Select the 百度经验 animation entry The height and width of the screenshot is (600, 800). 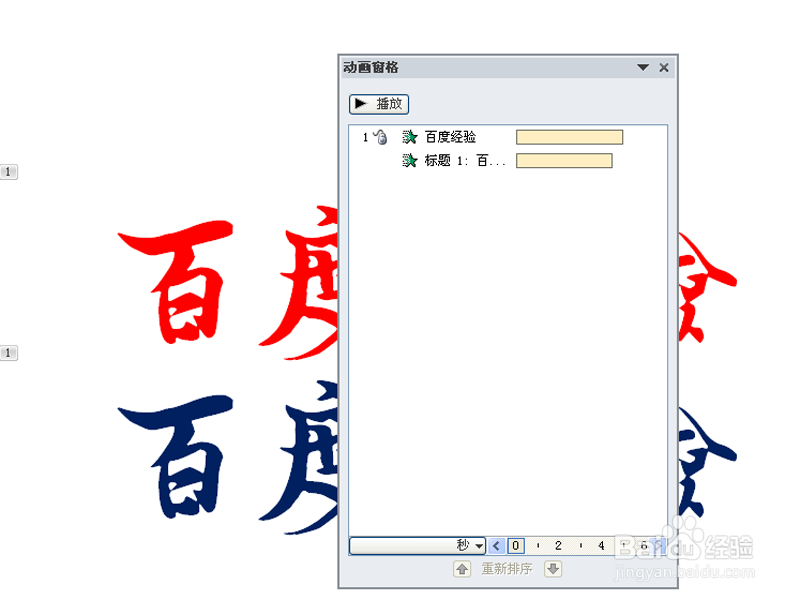click(508, 137)
